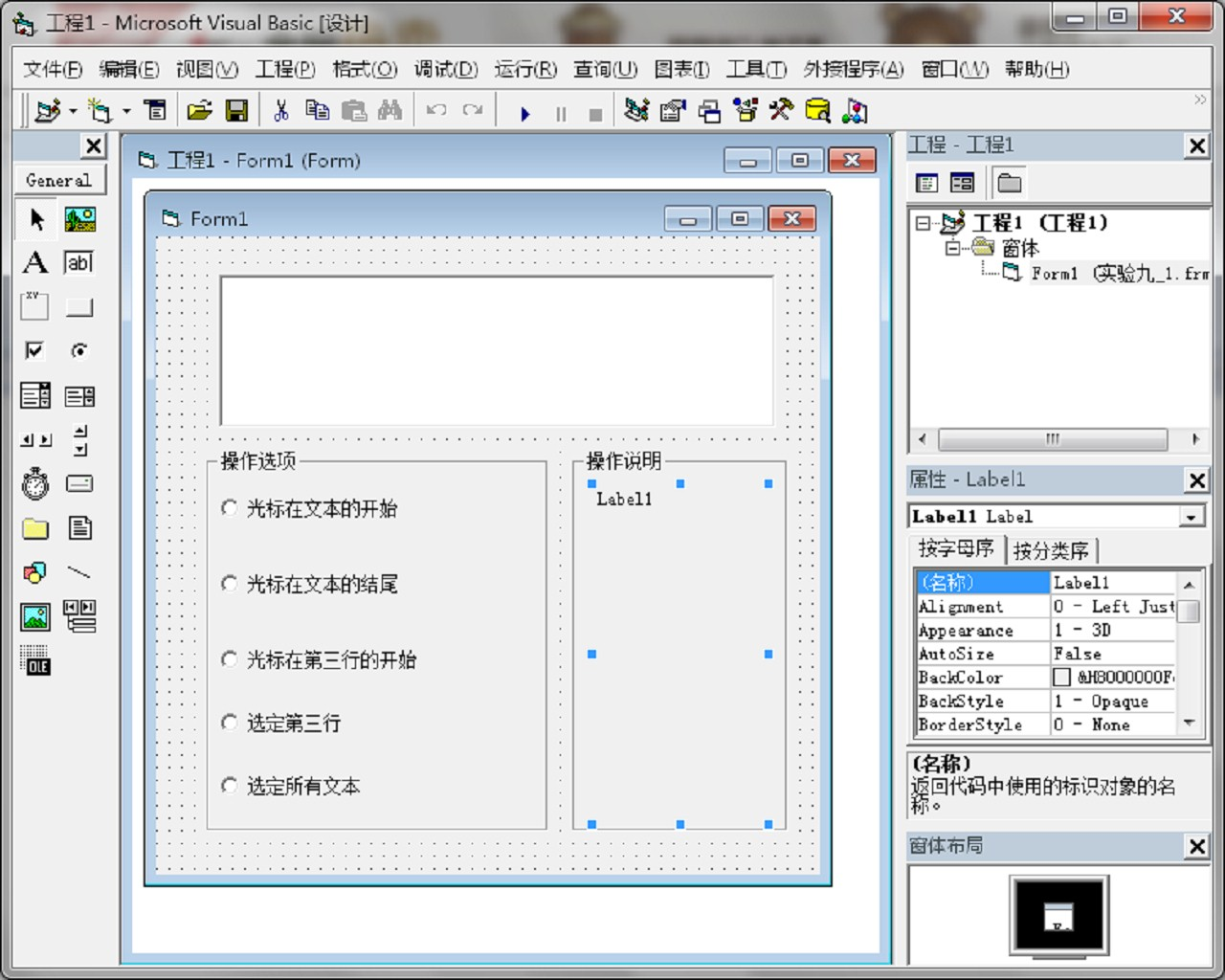Image resolution: width=1225 pixels, height=980 pixels.
Task: Select the Shape tool in the toolbox
Action: coord(35,572)
